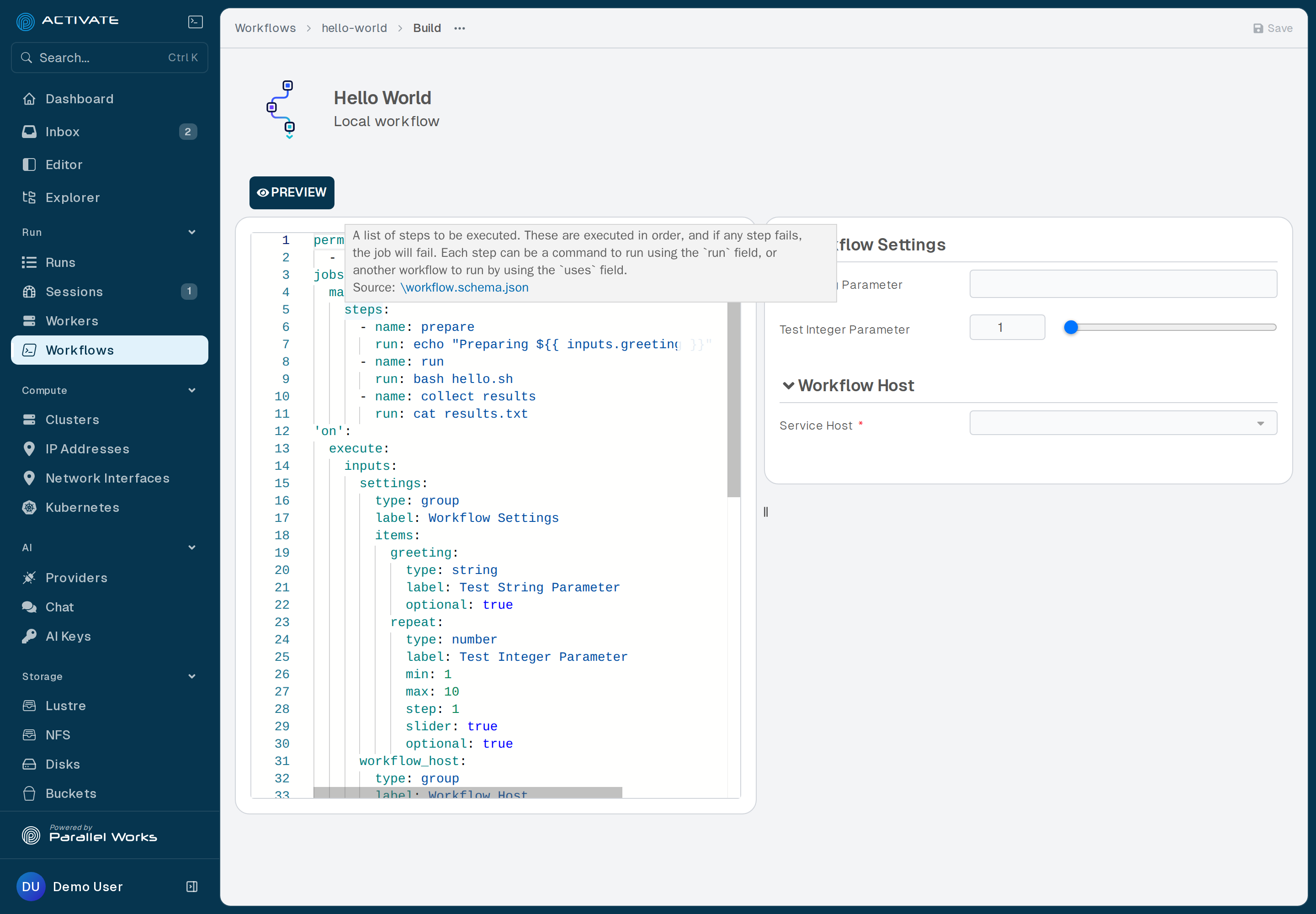Open the breadcrumb more options ellipsis
This screenshot has height=914, width=1316.
point(459,28)
